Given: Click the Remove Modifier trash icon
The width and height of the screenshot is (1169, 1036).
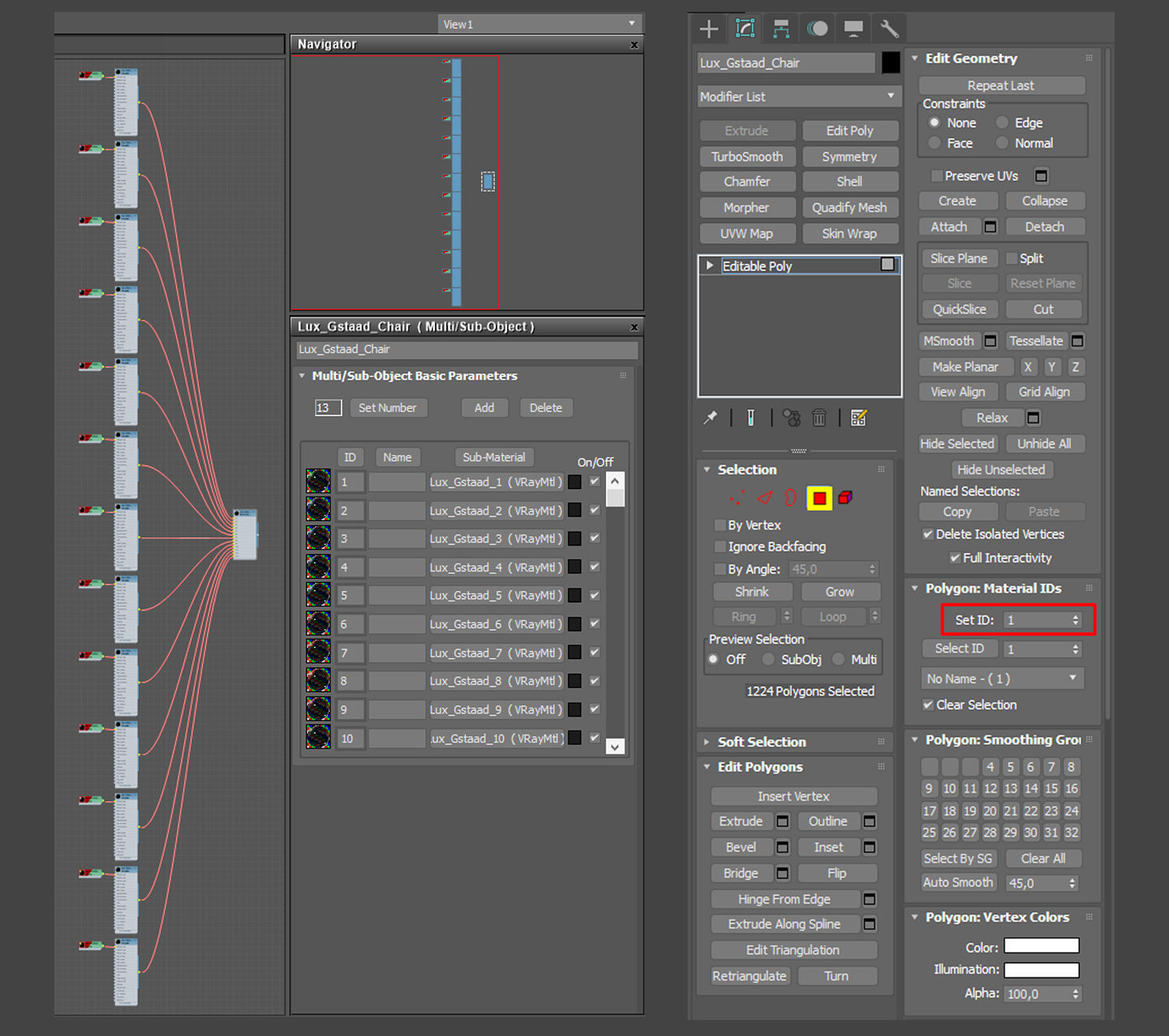Looking at the screenshot, I should (x=819, y=418).
